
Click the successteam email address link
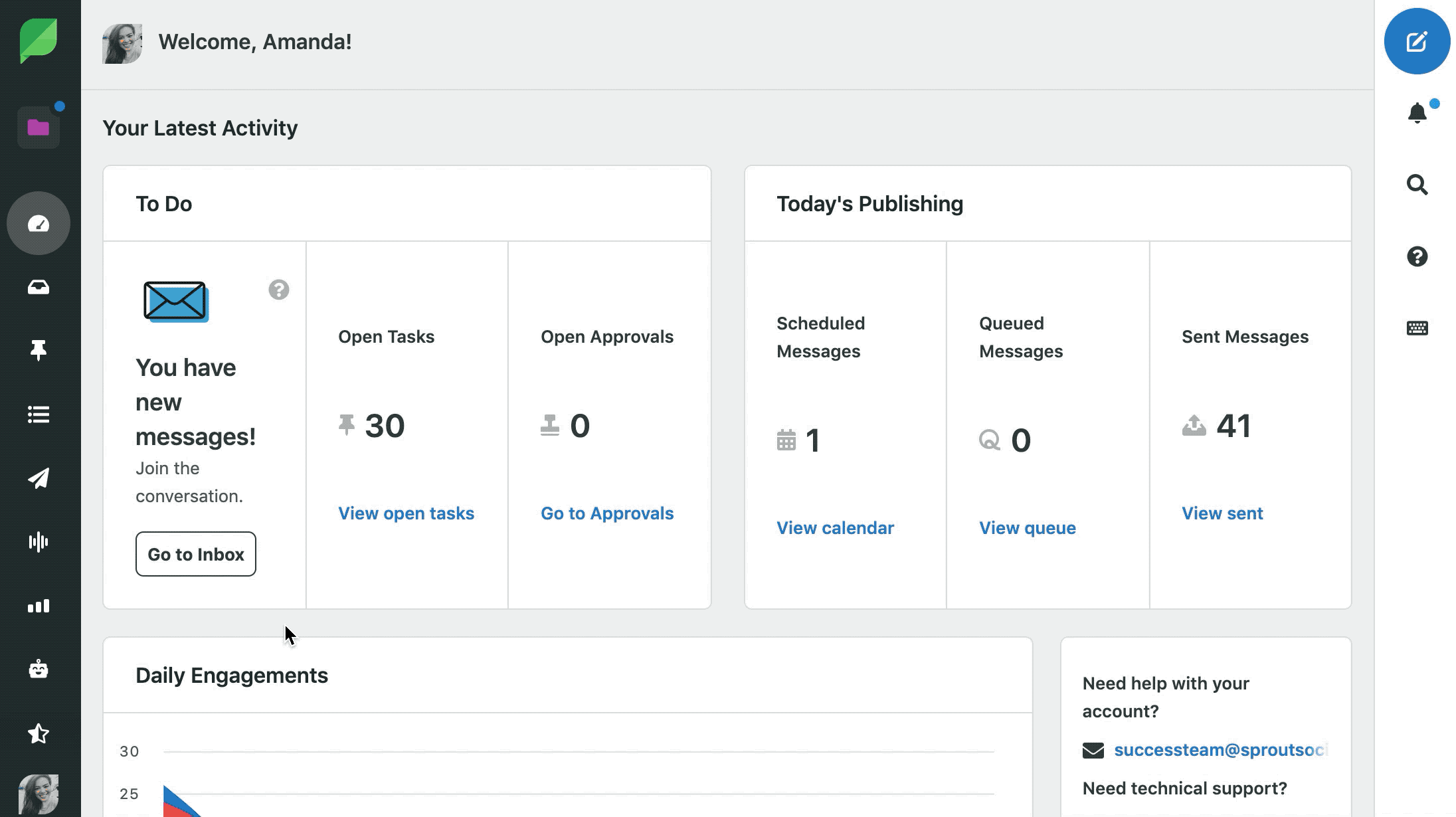pos(1221,750)
